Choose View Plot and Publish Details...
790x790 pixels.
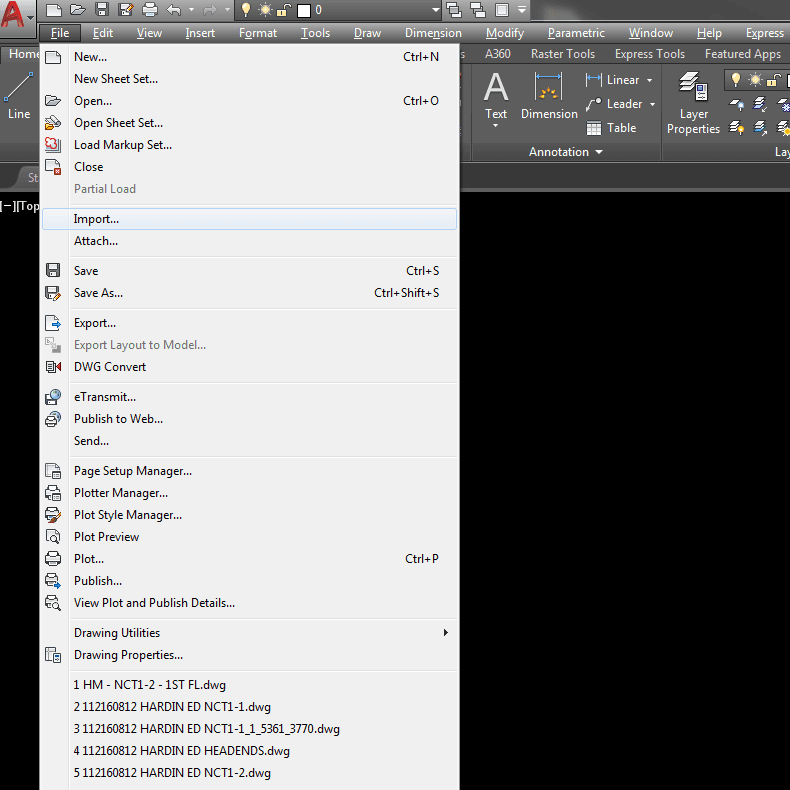tap(249, 603)
